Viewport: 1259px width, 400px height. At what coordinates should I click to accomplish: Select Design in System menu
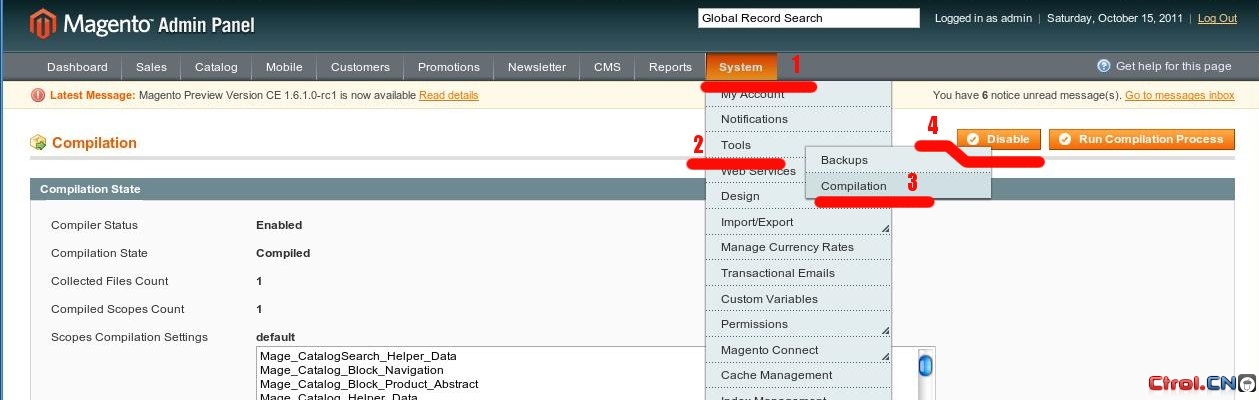click(798, 196)
